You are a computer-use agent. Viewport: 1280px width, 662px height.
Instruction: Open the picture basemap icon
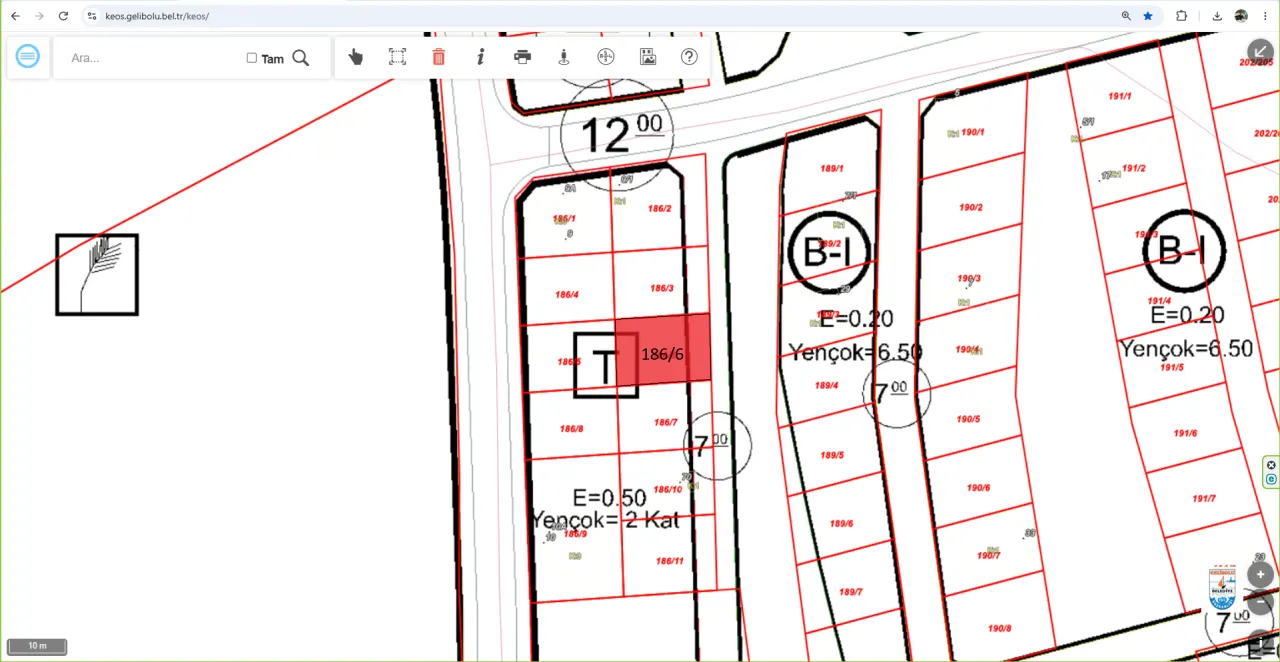pos(648,57)
